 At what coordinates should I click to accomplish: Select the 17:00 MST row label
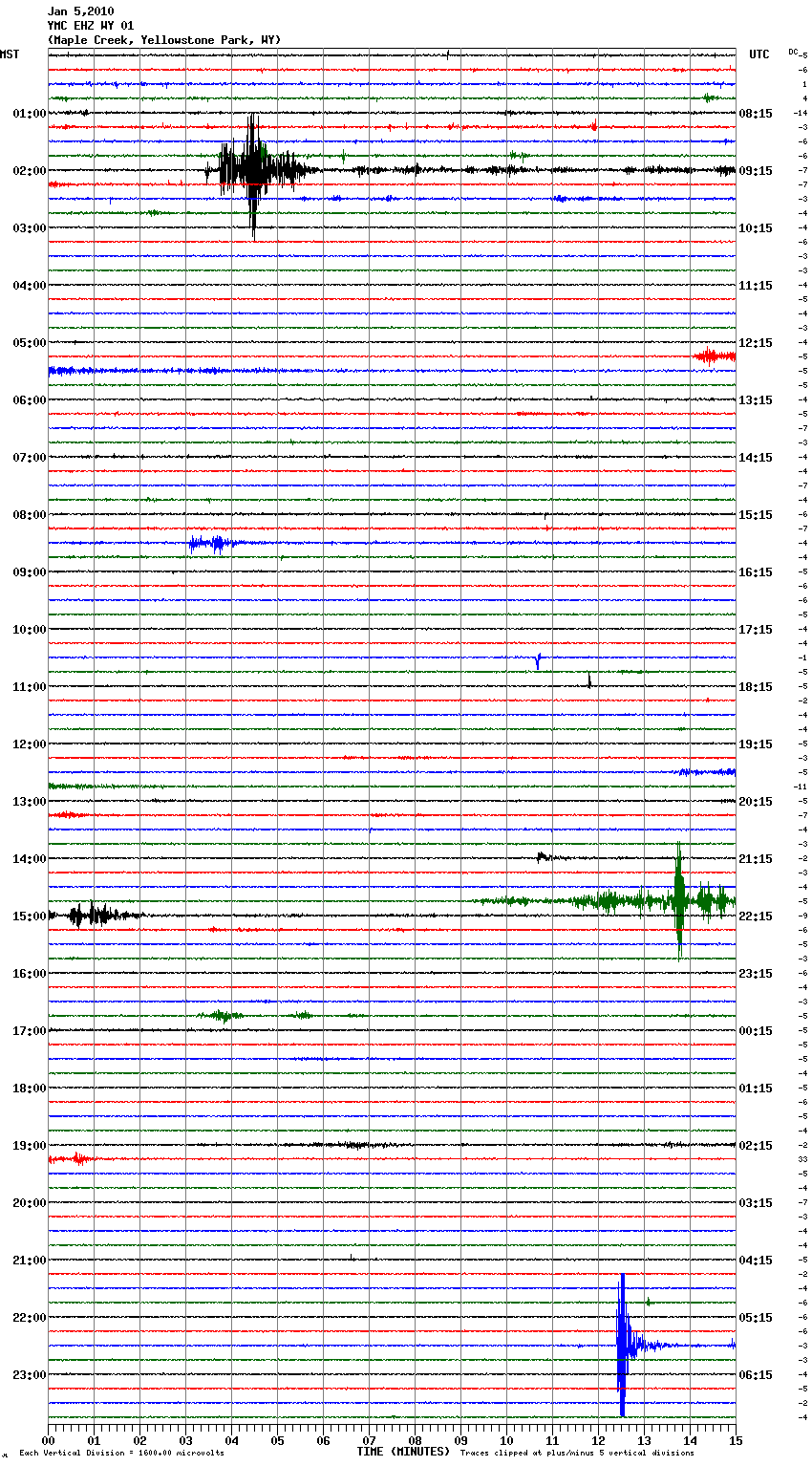(30, 1030)
